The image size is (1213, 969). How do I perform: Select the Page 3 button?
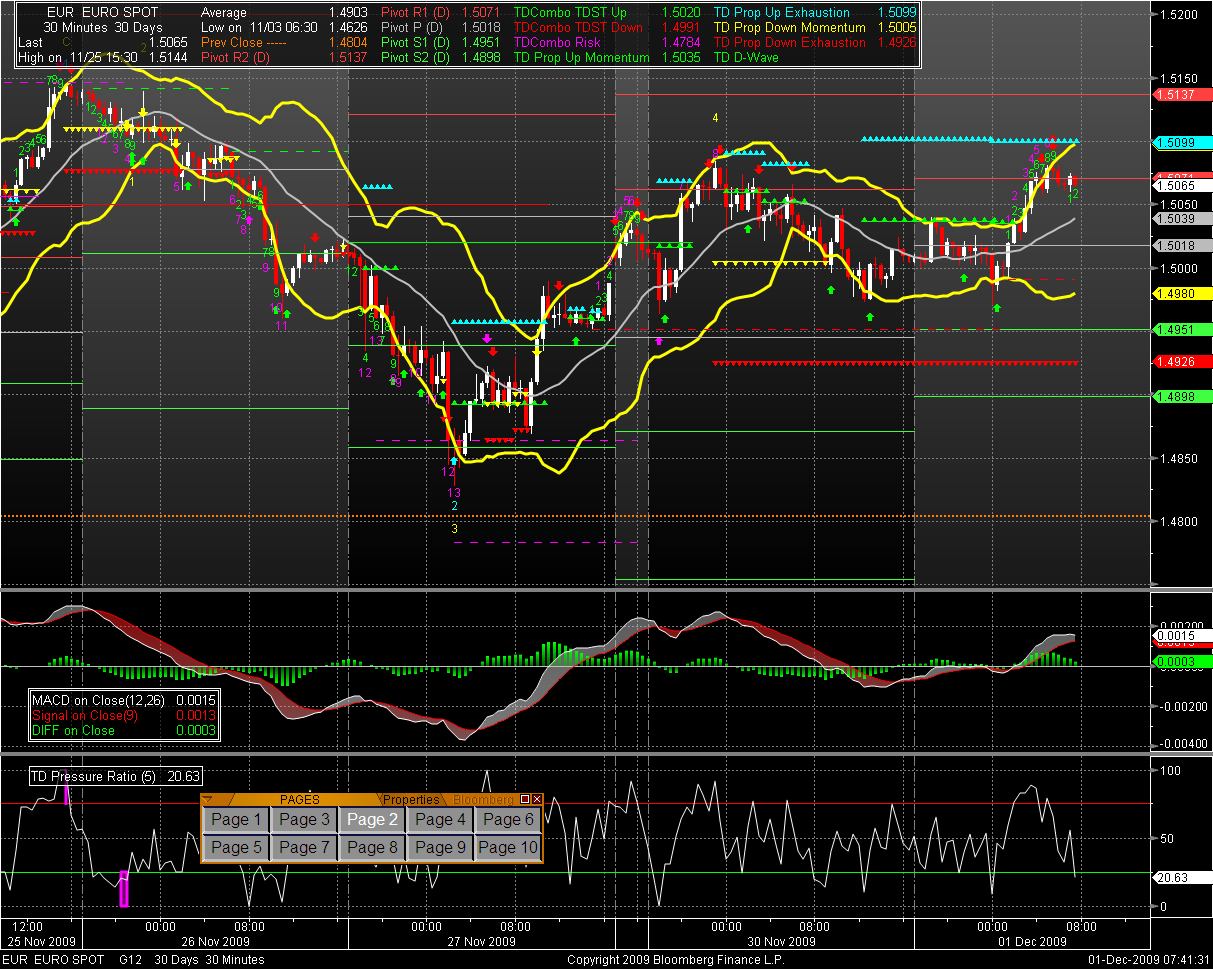[x=304, y=820]
